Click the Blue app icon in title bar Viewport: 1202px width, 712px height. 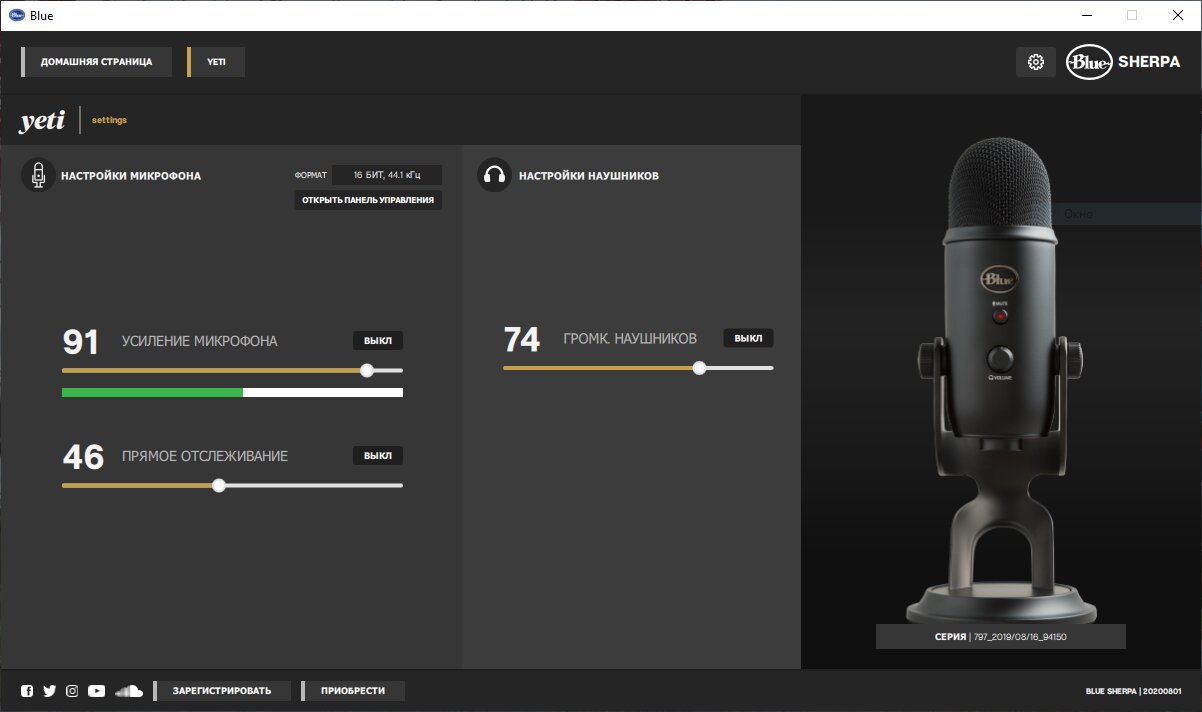[16, 15]
